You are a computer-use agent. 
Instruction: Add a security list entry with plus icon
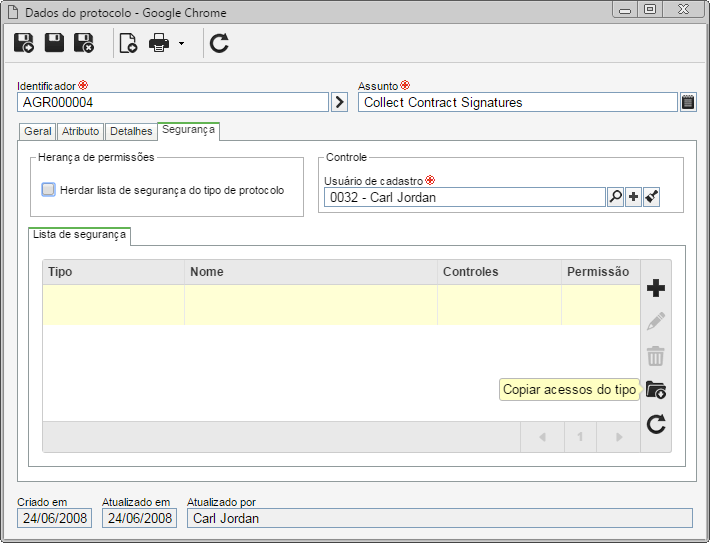(656, 288)
